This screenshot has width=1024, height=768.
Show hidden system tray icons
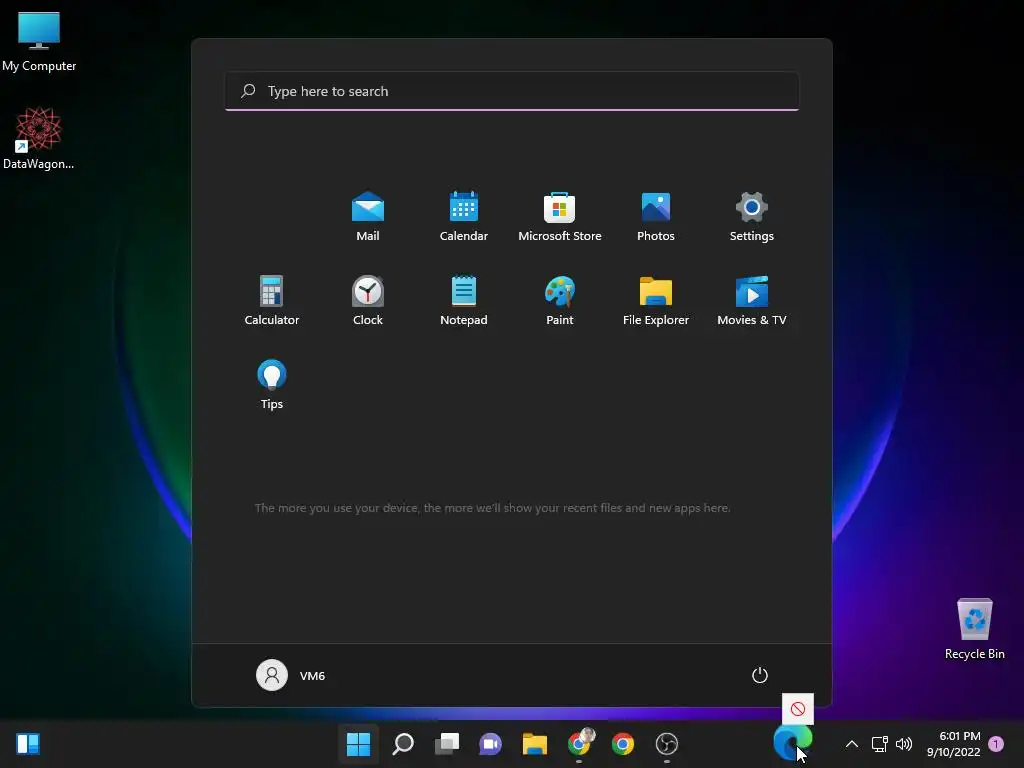coord(852,744)
